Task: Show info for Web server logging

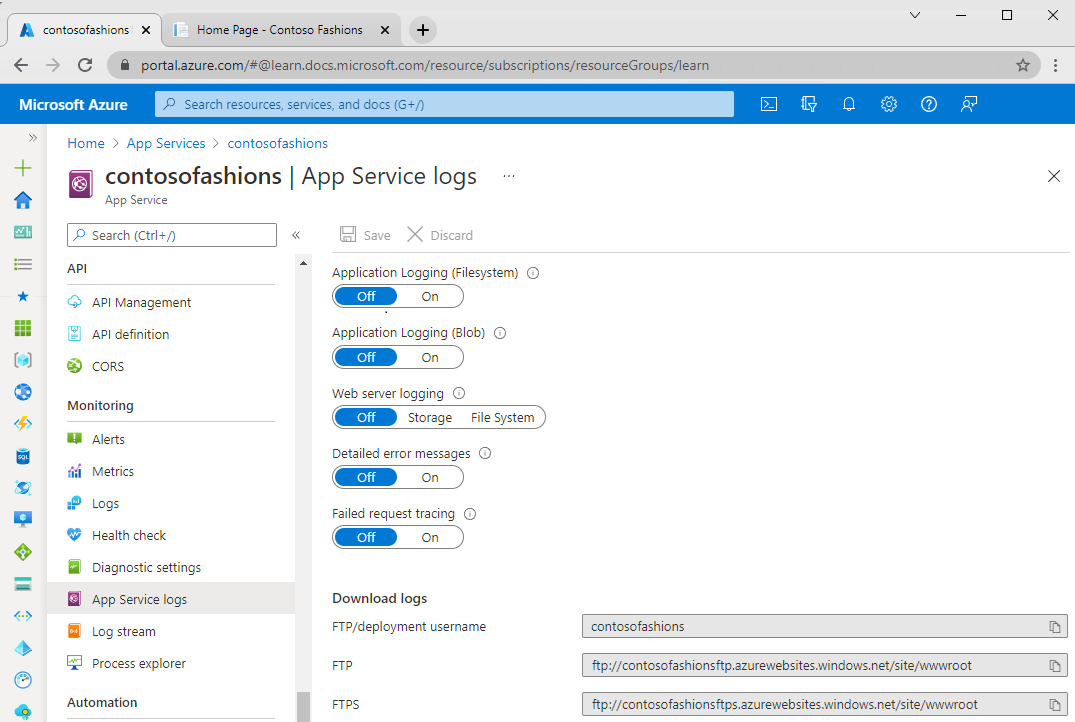Action: click(459, 393)
